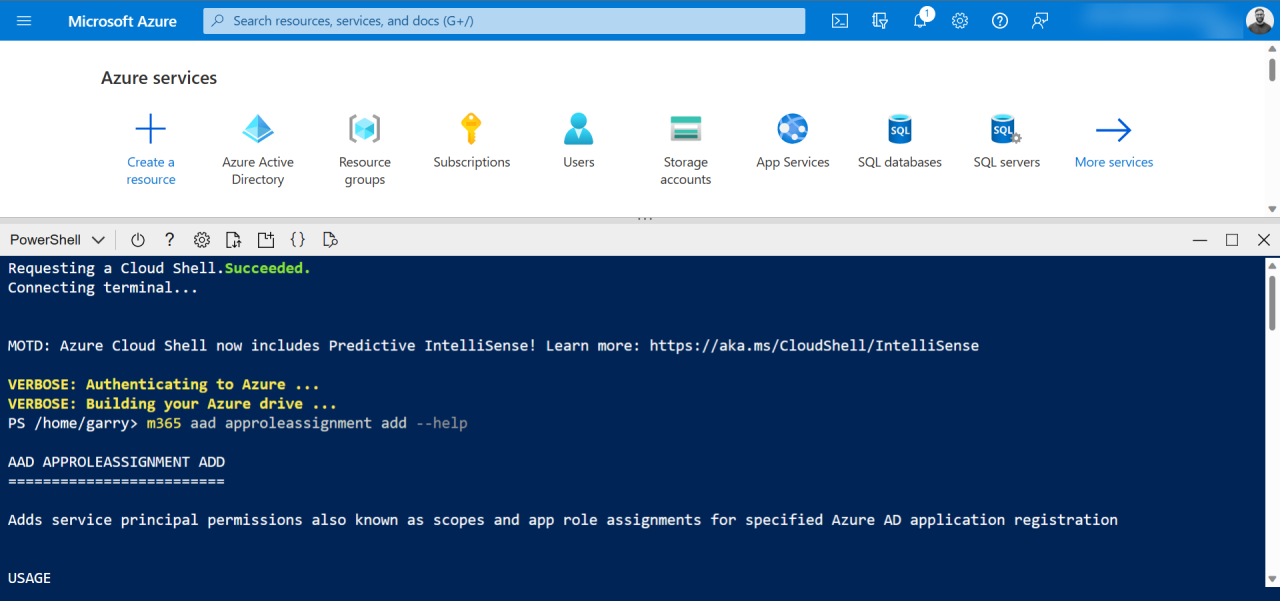The image size is (1280, 601).
Task: Click the aka.ms/CloudShell/IntelliSense URL
Action: [814, 346]
